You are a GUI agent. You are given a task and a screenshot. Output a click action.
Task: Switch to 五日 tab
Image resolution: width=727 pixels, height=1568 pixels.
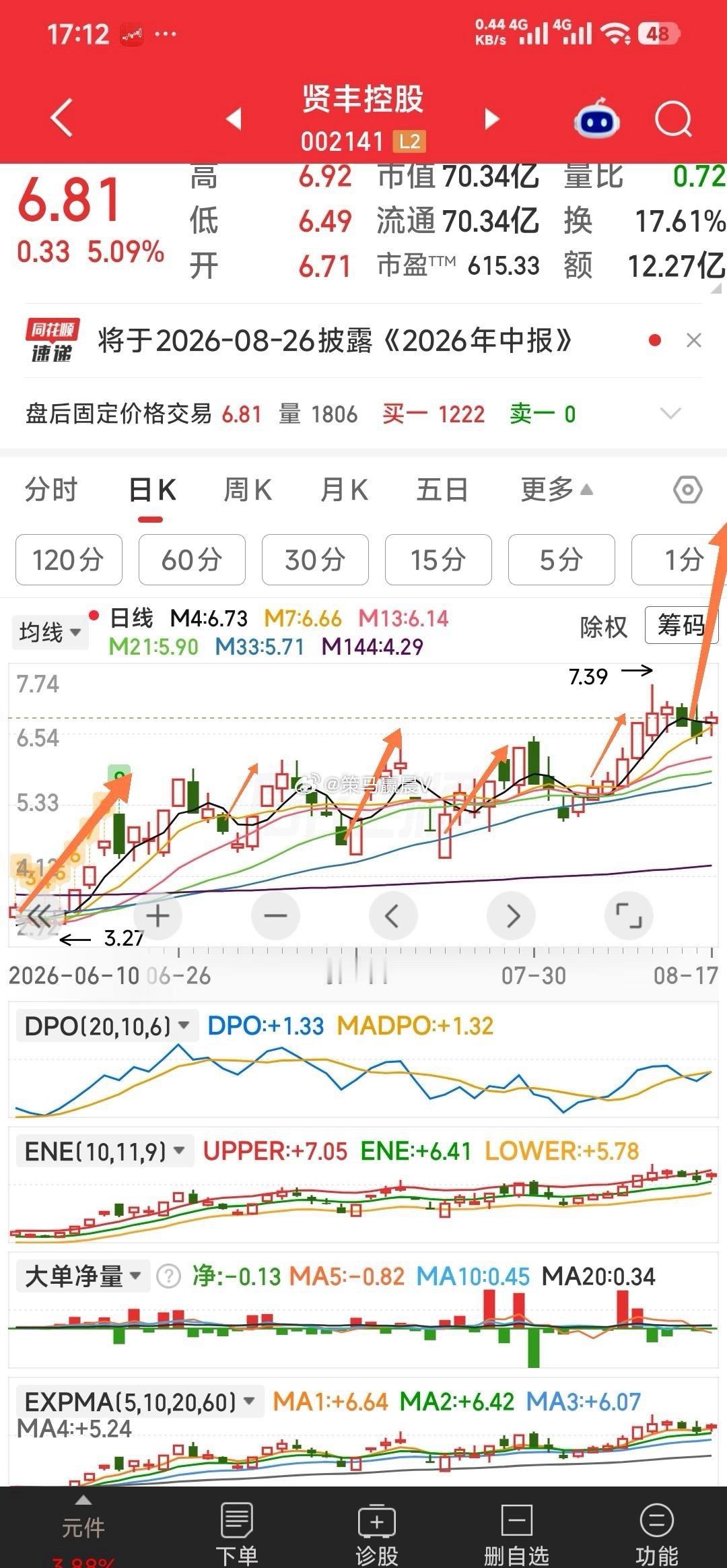(442, 490)
